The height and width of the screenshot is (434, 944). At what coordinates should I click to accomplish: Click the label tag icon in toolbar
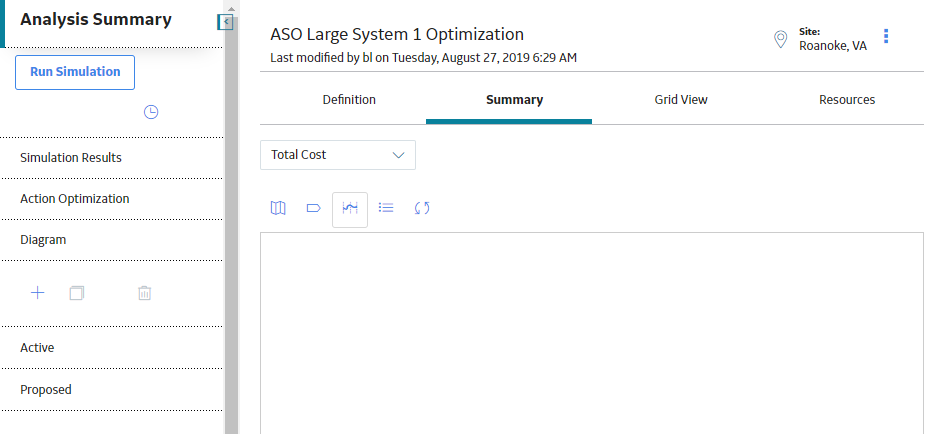pyautogui.click(x=314, y=208)
